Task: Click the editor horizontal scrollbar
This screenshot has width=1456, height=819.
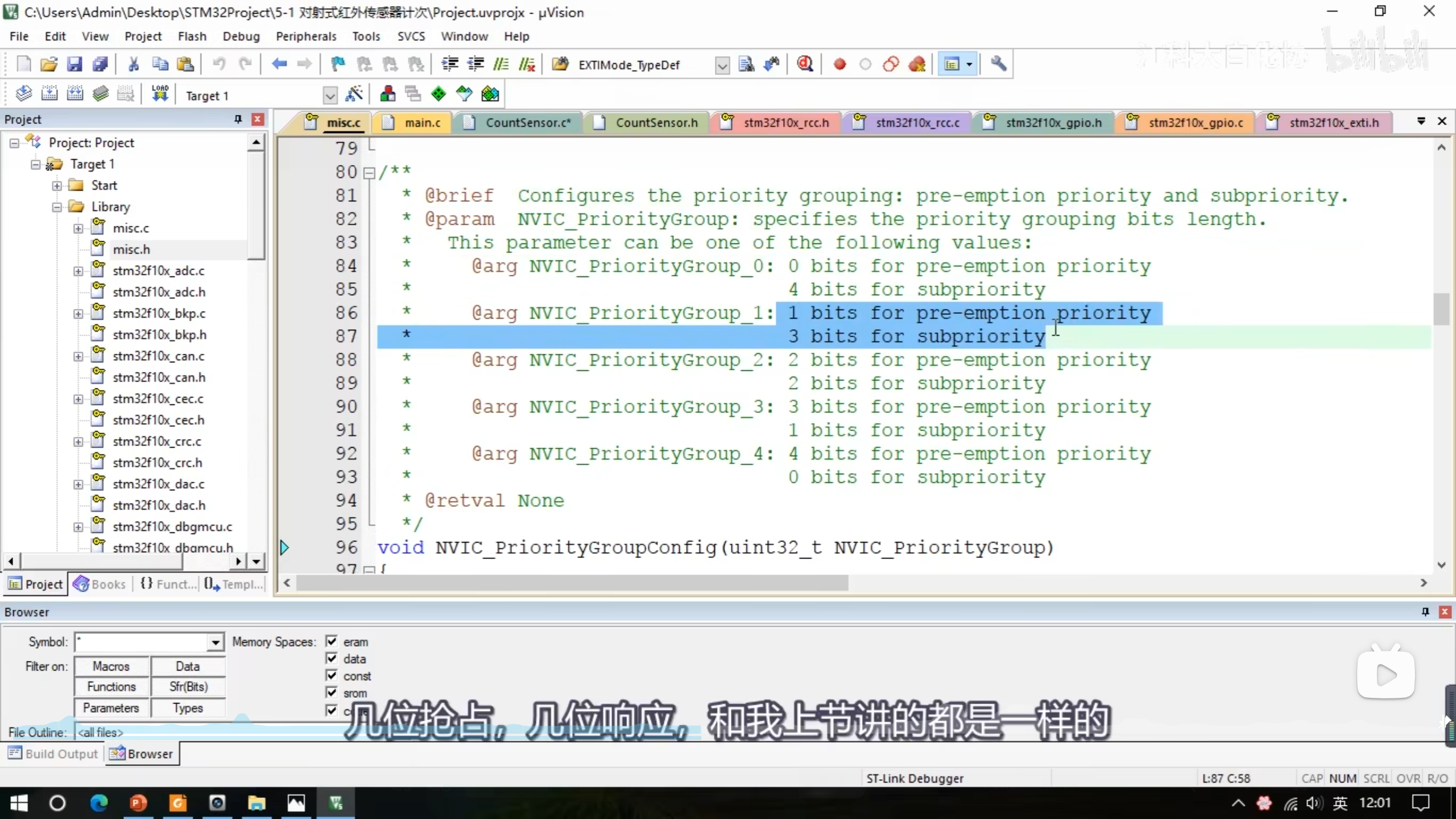Action: click(x=571, y=583)
